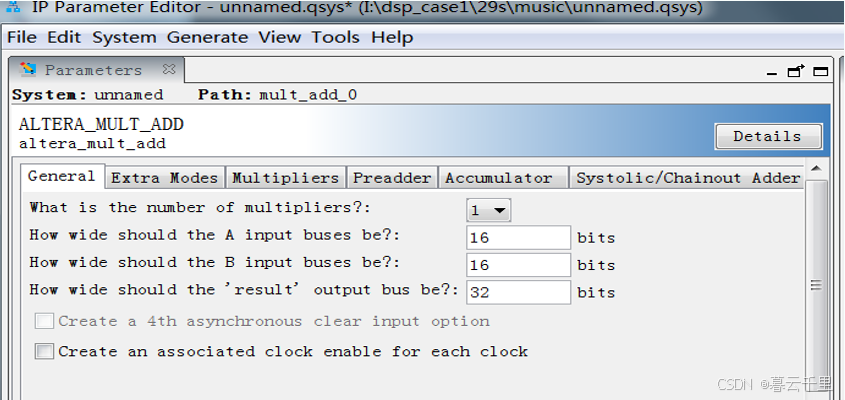Minimize the Parameters panel
Viewport: 845px width, 400px height.
coord(773,72)
